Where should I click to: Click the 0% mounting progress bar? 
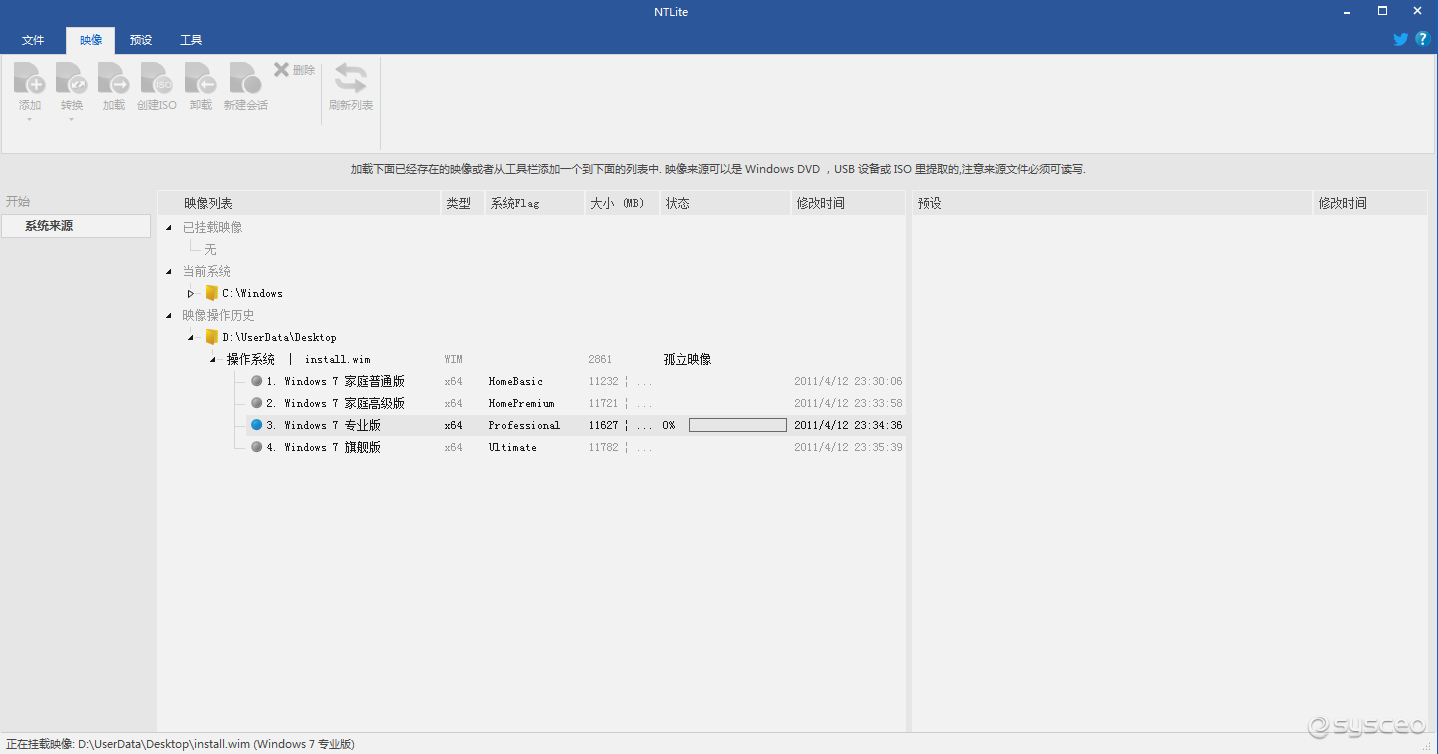pos(738,425)
